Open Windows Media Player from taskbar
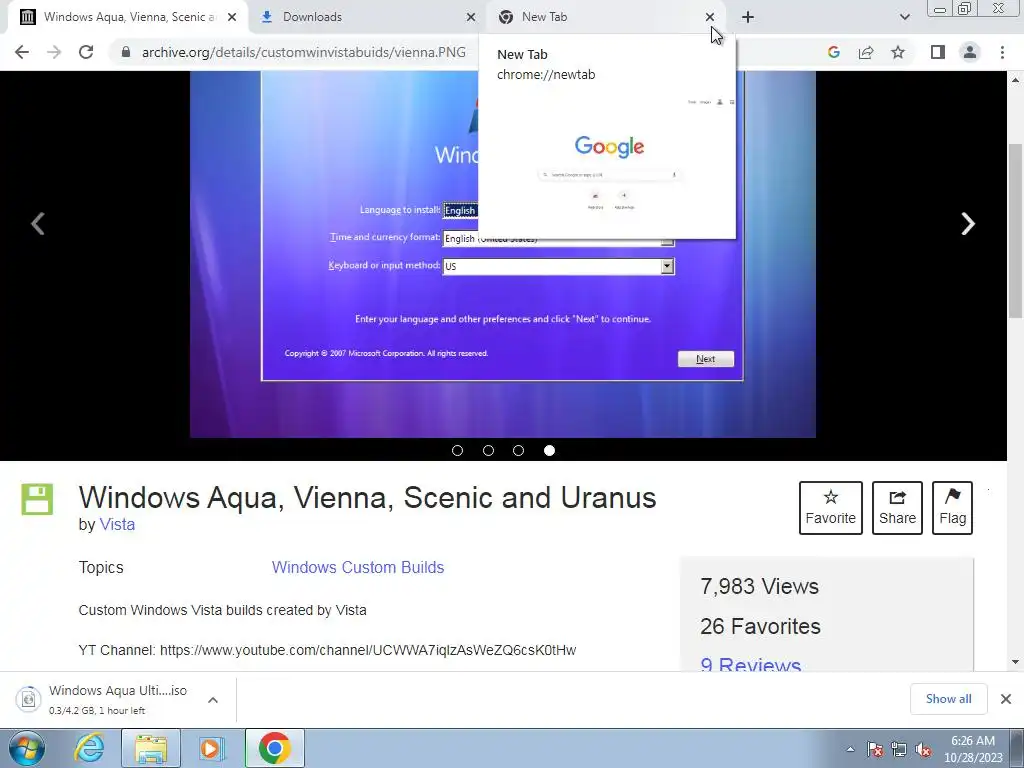Viewport: 1024px width, 768px height. (211, 748)
